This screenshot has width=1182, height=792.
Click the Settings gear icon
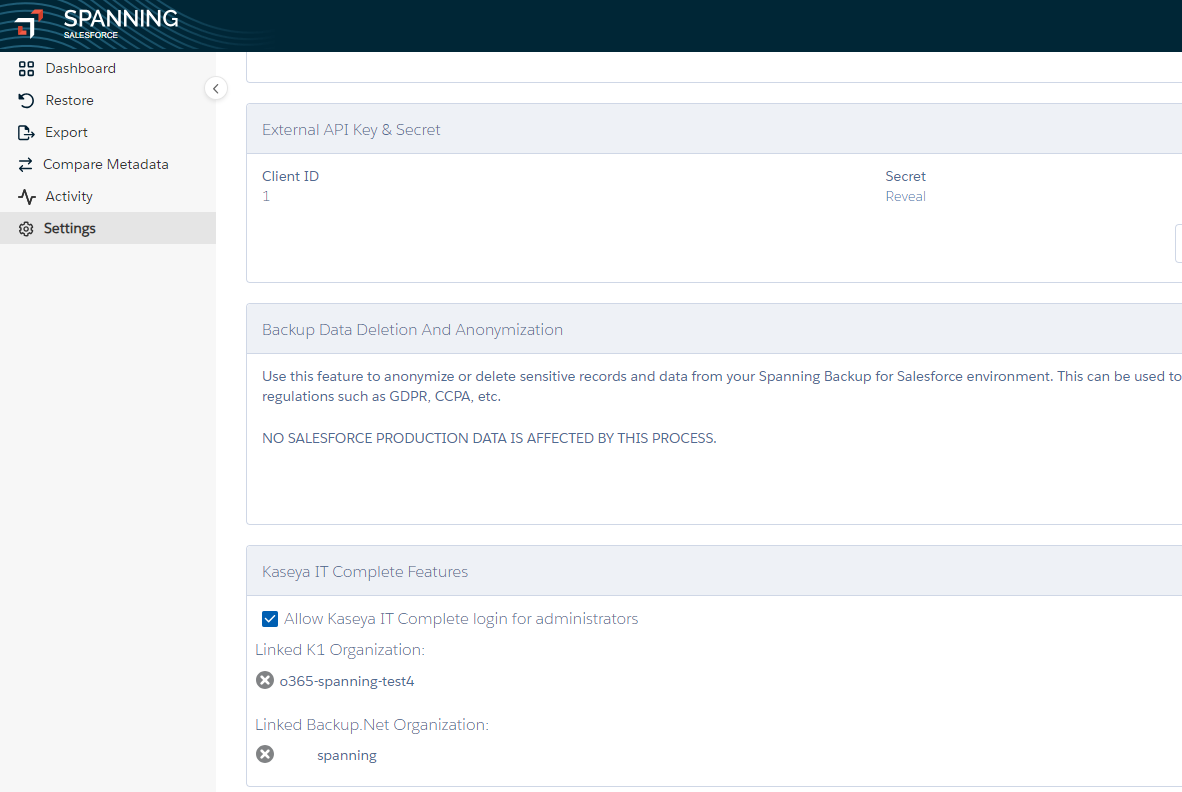click(26, 228)
